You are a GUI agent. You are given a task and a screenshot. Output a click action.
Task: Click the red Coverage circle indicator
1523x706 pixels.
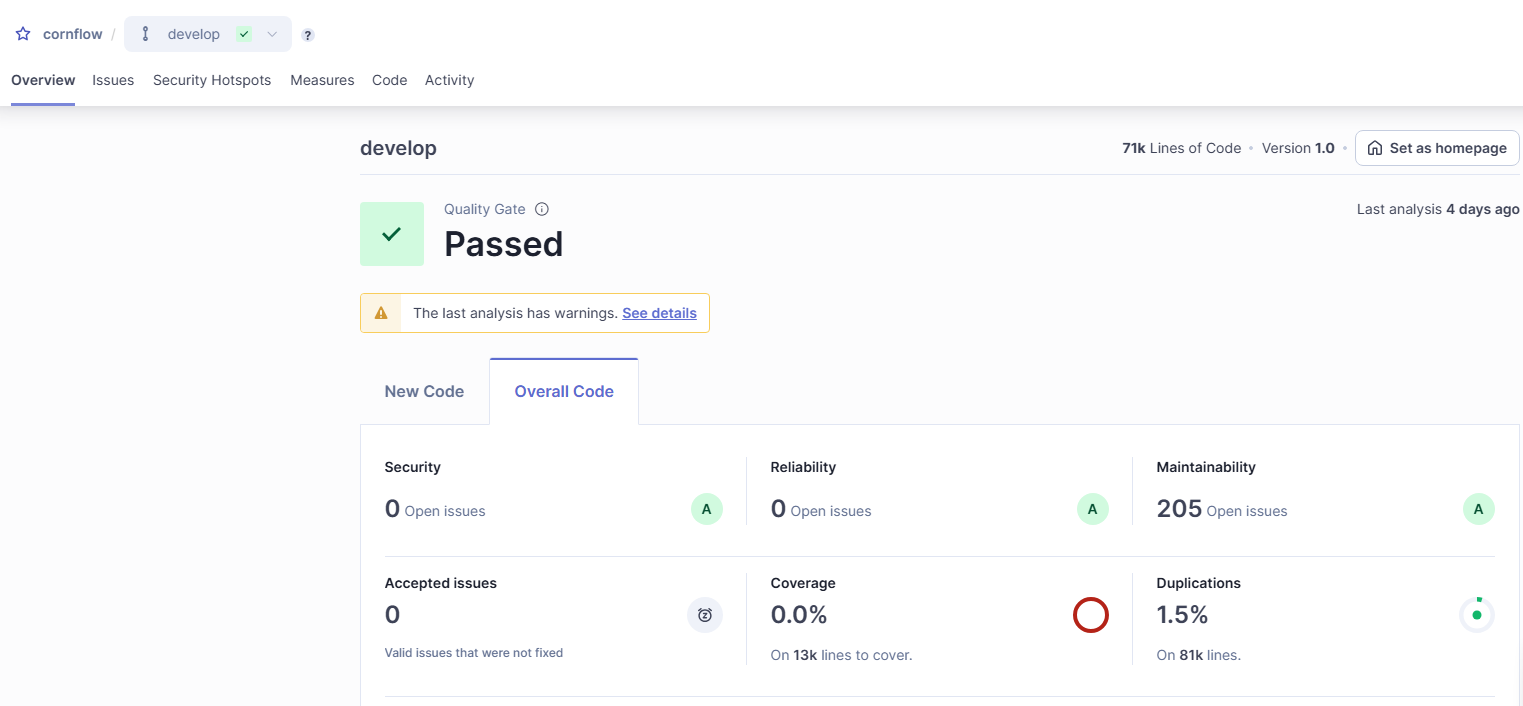click(1091, 615)
